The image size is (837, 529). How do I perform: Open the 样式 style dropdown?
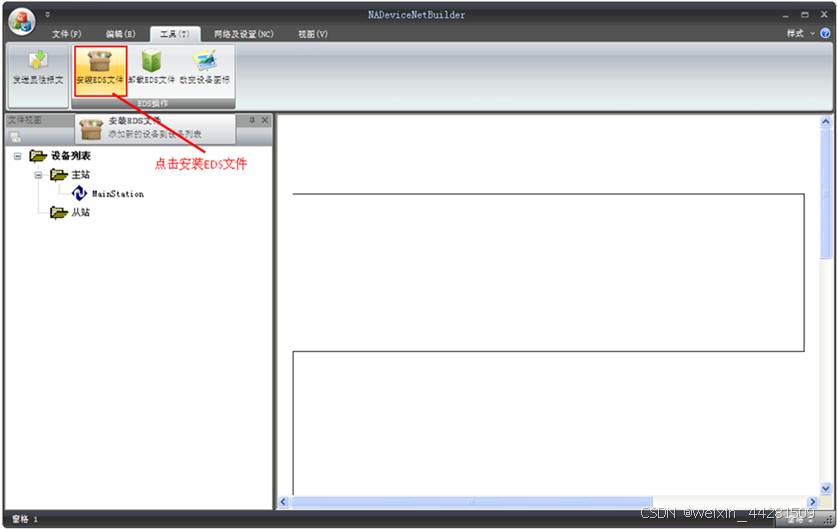click(x=800, y=33)
